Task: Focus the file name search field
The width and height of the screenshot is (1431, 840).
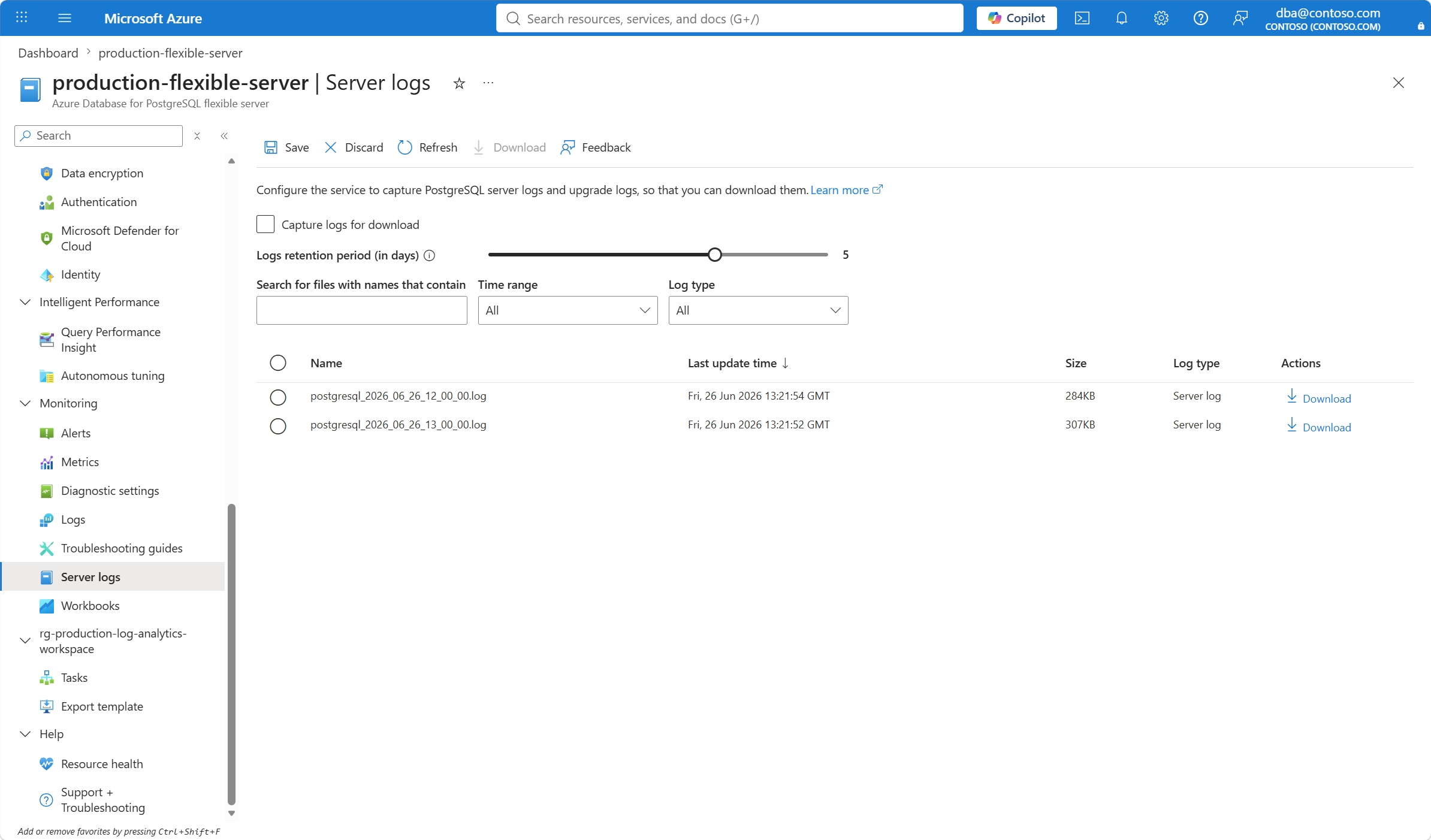Action: point(362,310)
